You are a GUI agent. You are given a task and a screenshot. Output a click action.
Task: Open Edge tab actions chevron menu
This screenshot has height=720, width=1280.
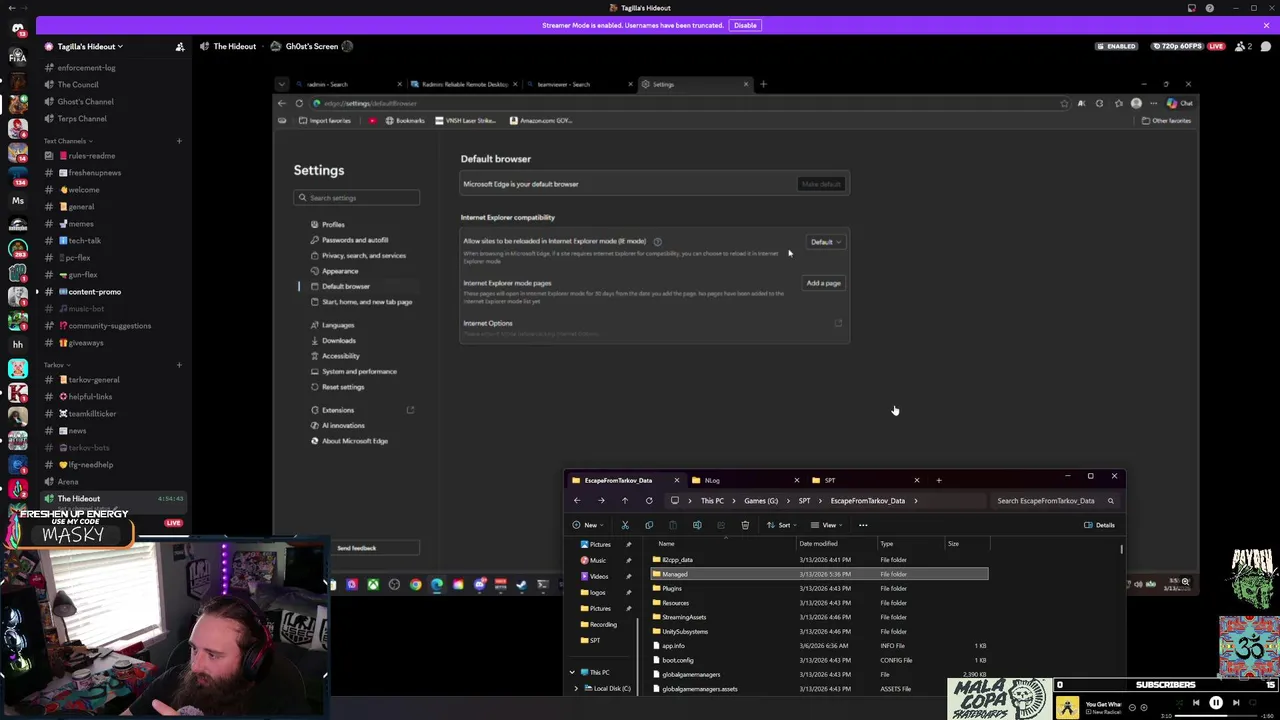click(282, 84)
